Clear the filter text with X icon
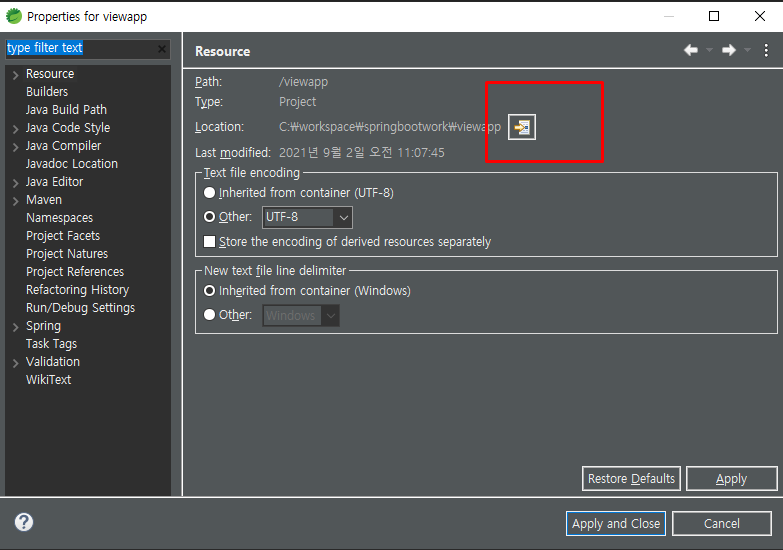The width and height of the screenshot is (783, 550). pos(162,48)
